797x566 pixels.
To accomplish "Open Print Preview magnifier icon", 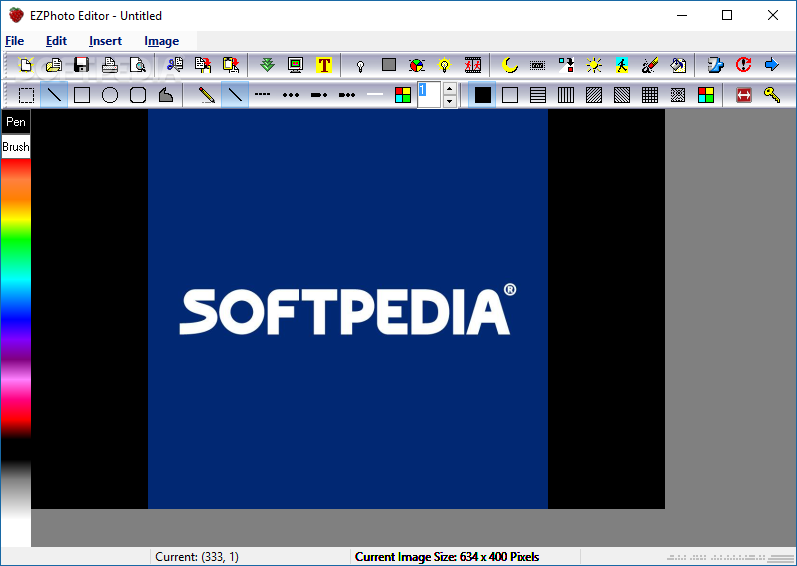I will pyautogui.click(x=138, y=65).
